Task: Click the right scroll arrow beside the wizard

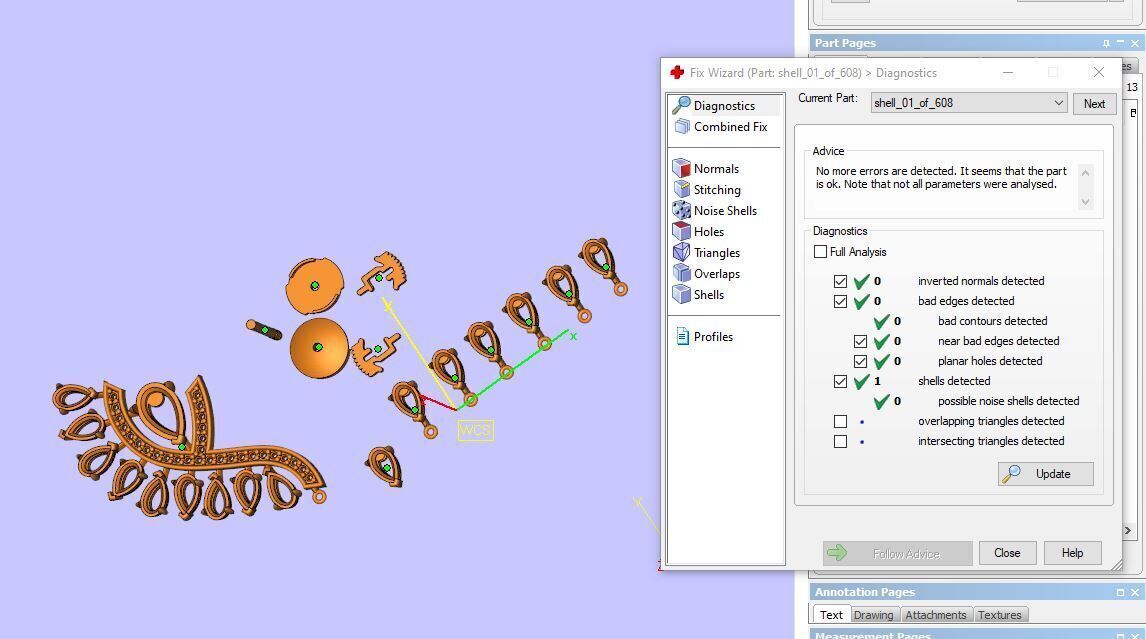Action: pyautogui.click(x=1128, y=531)
